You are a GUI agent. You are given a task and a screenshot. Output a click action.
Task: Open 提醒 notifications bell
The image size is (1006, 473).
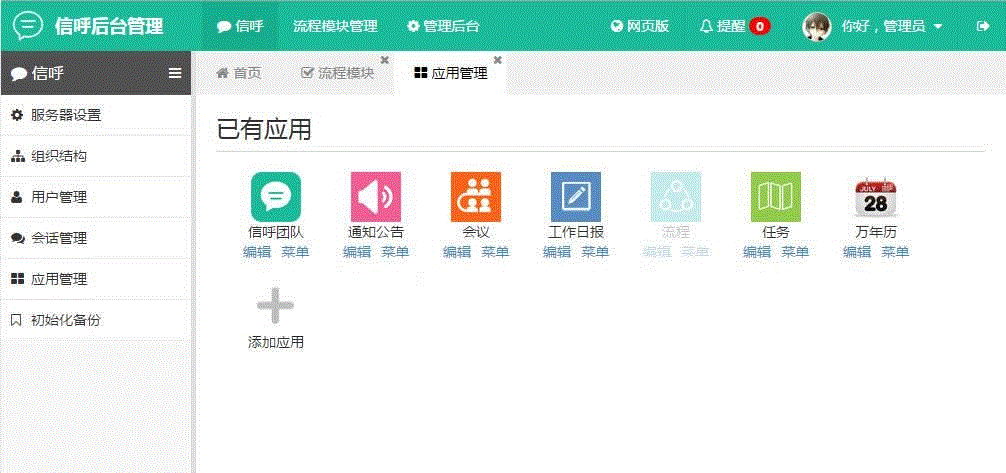point(722,26)
